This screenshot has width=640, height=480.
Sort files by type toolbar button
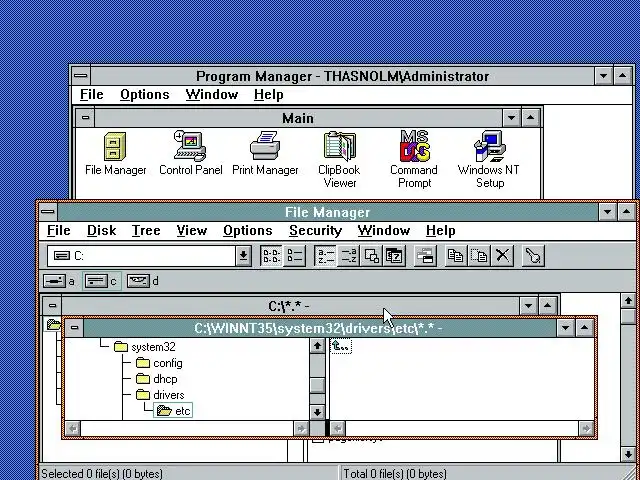(349, 256)
